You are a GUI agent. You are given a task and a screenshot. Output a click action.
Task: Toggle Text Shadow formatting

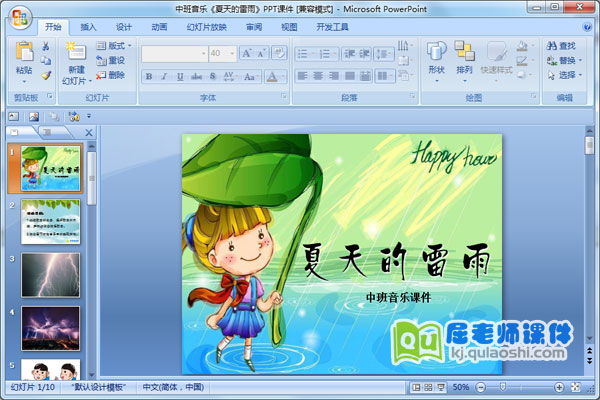213,77
